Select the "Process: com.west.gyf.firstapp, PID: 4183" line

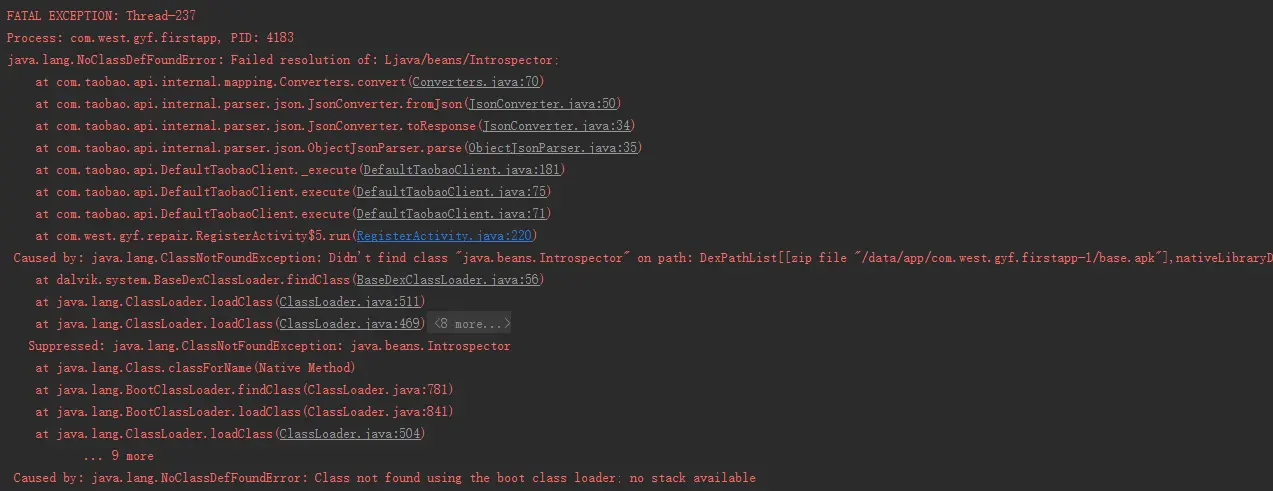pyautogui.click(x=150, y=38)
